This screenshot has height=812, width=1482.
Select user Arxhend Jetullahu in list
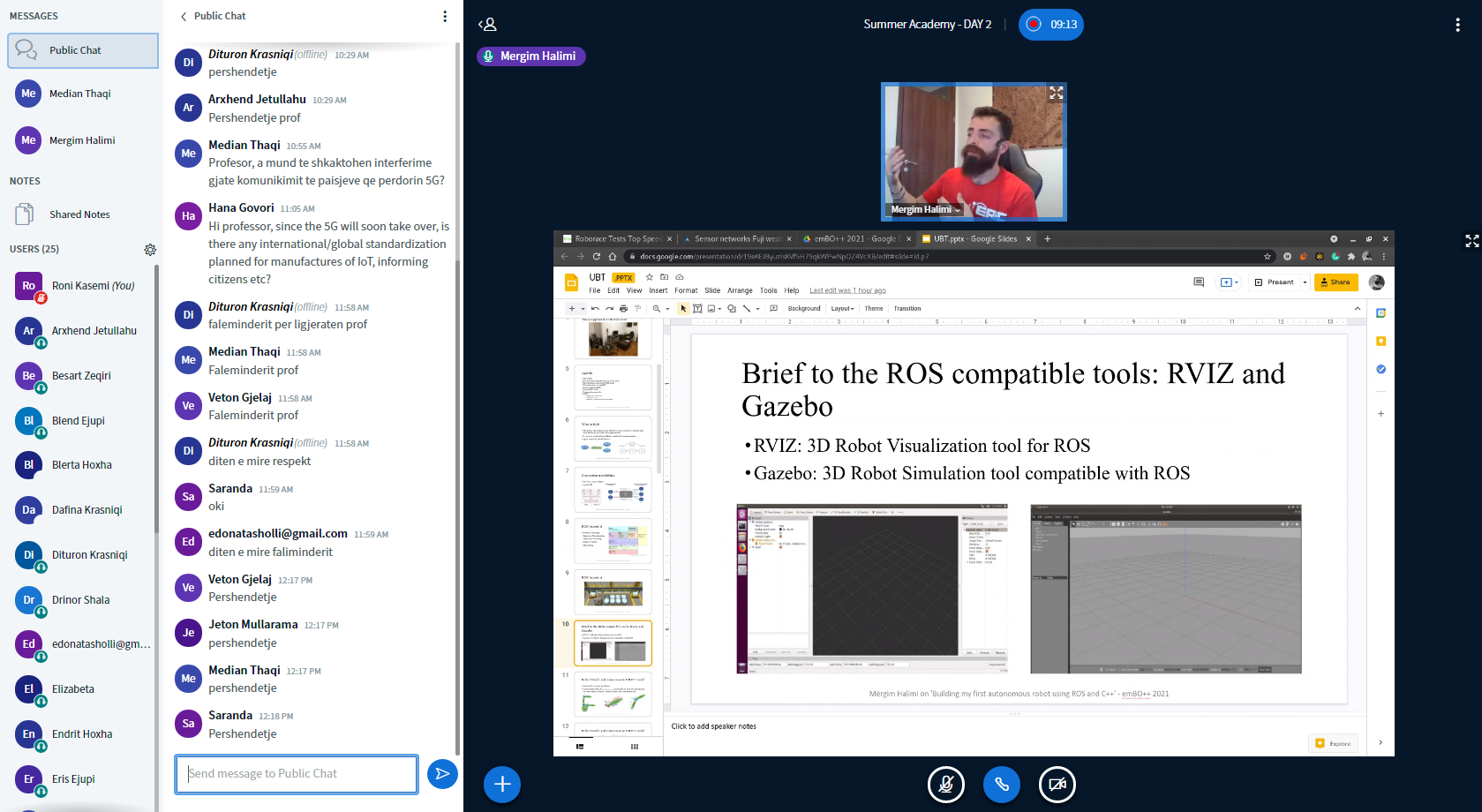pyautogui.click(x=94, y=331)
